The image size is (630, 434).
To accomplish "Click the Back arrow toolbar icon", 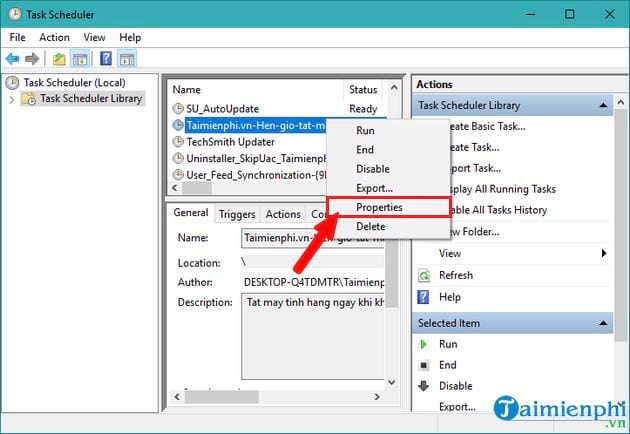I will click(x=12, y=59).
